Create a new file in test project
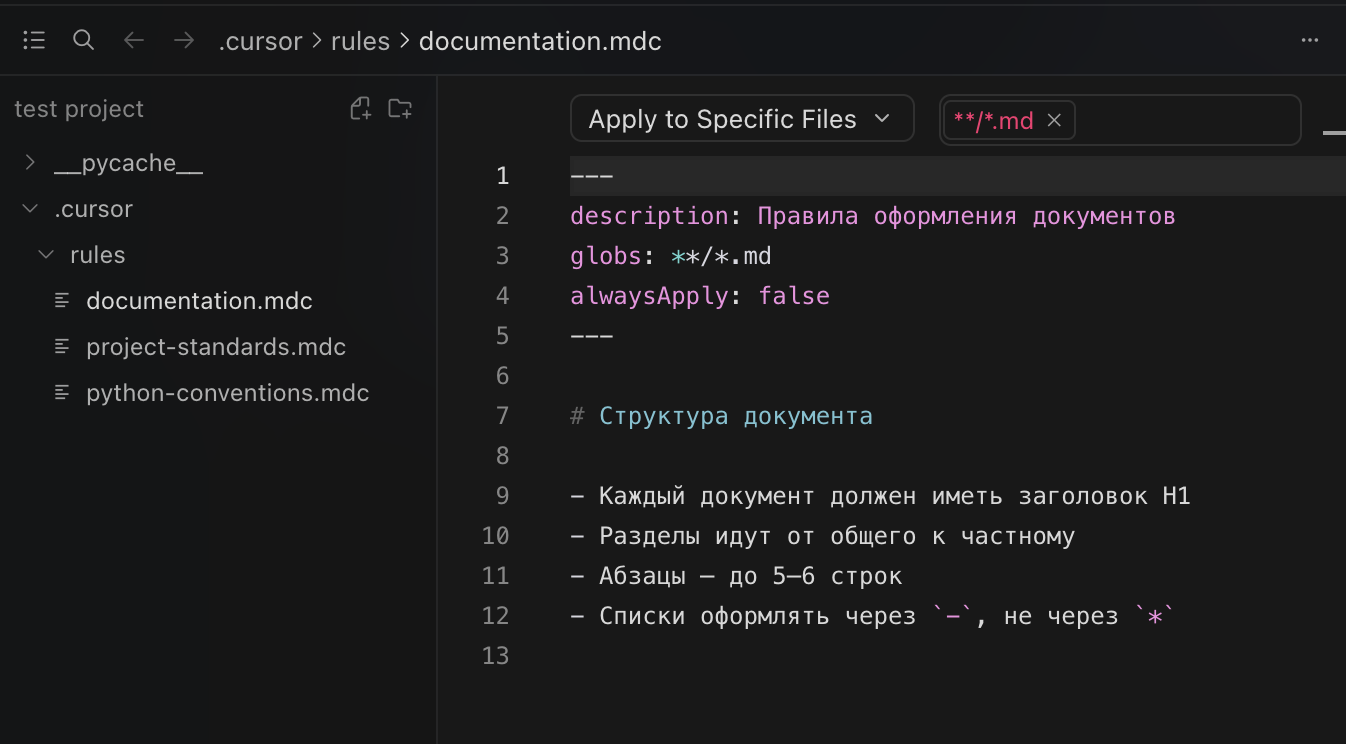This screenshot has width=1346, height=744. click(361, 109)
